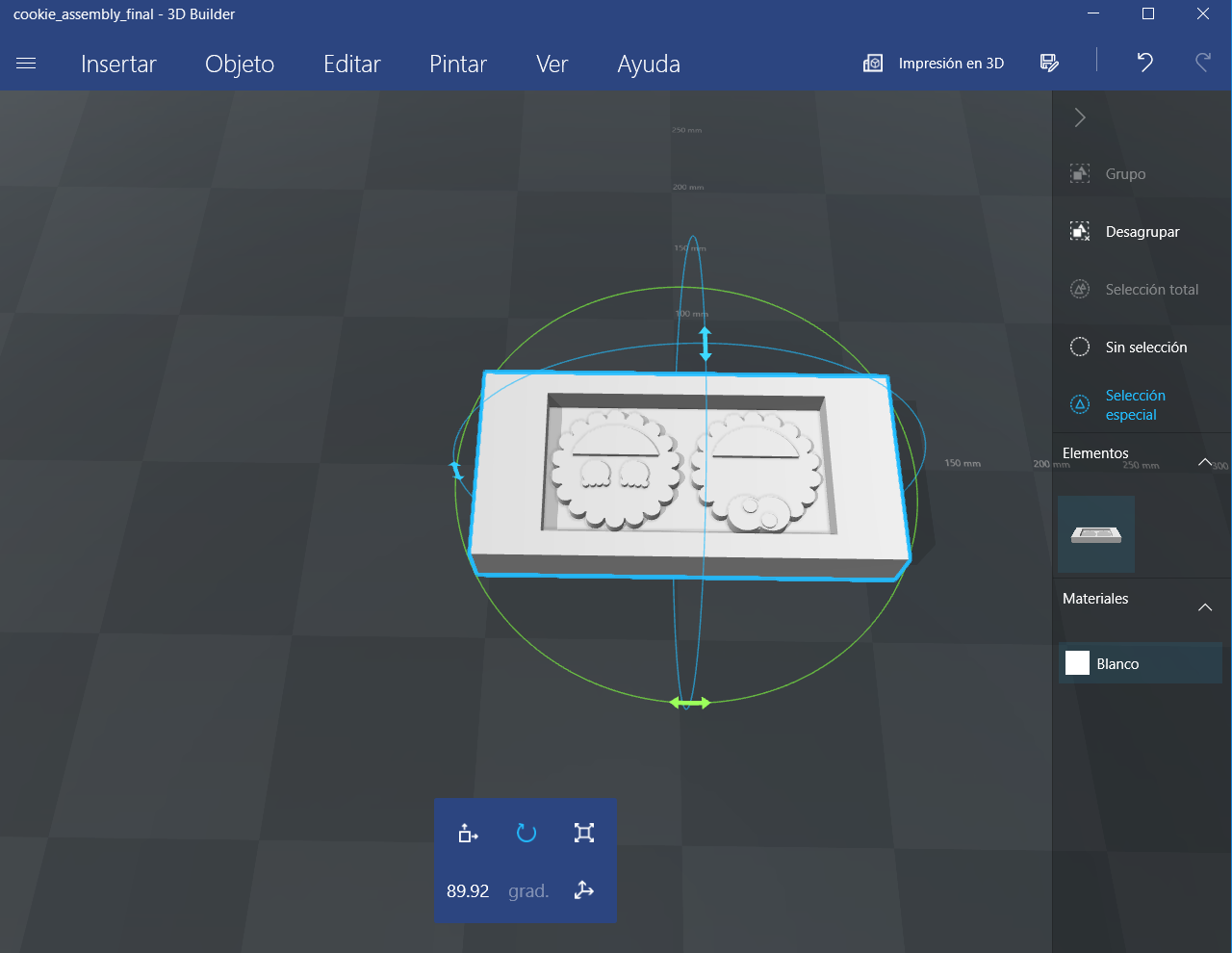Click the Selección total icon
The height and width of the screenshot is (953, 1232).
point(1080,290)
